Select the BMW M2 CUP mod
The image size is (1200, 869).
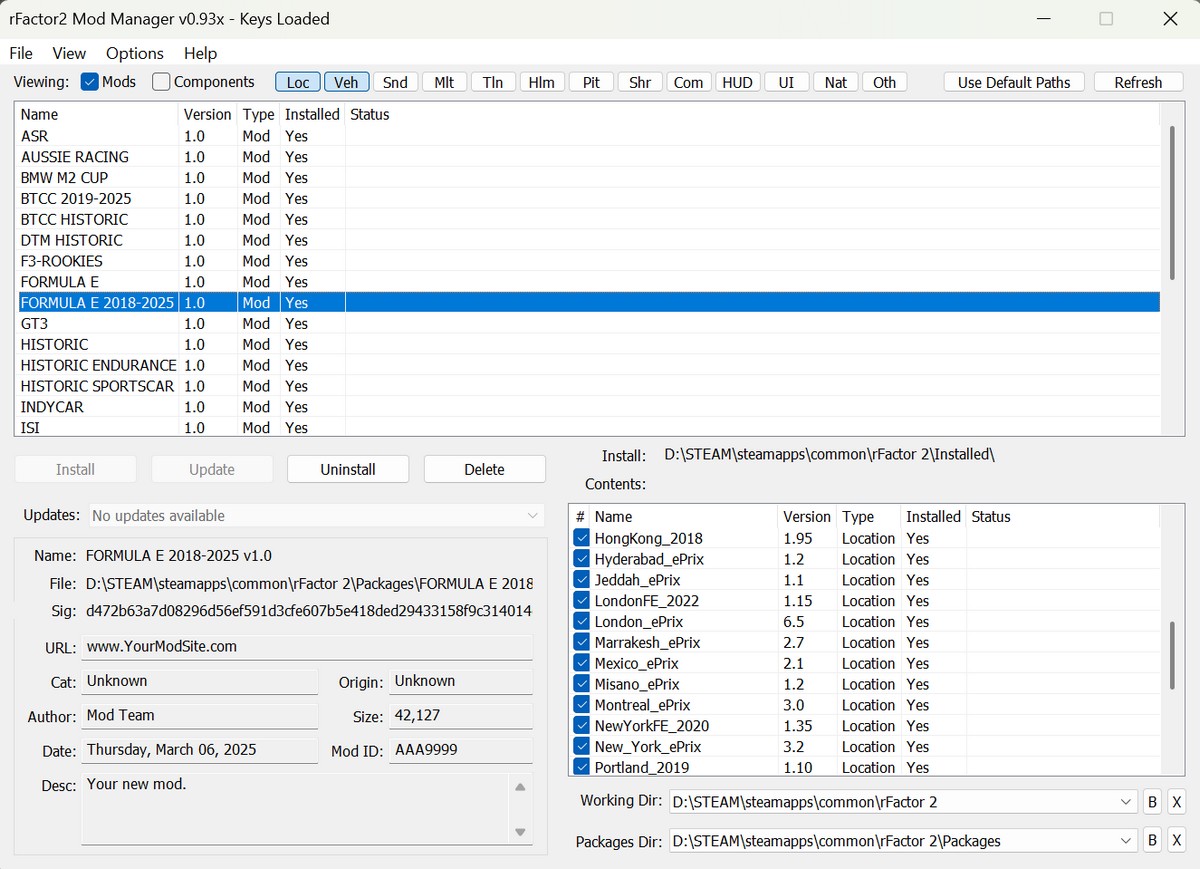(589, 178)
